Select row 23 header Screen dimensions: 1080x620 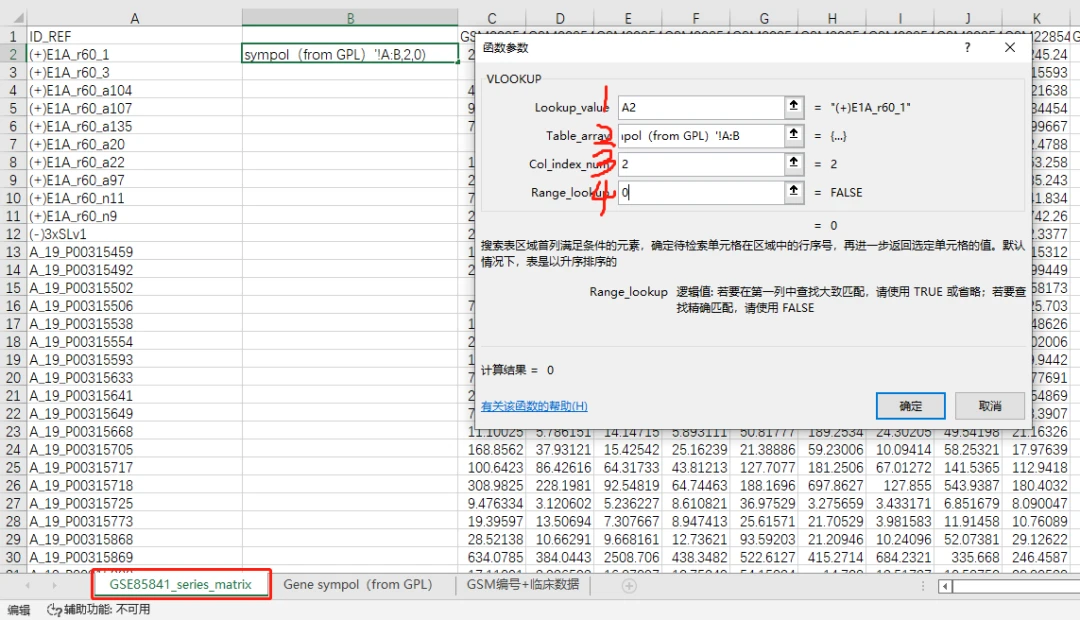coord(13,431)
